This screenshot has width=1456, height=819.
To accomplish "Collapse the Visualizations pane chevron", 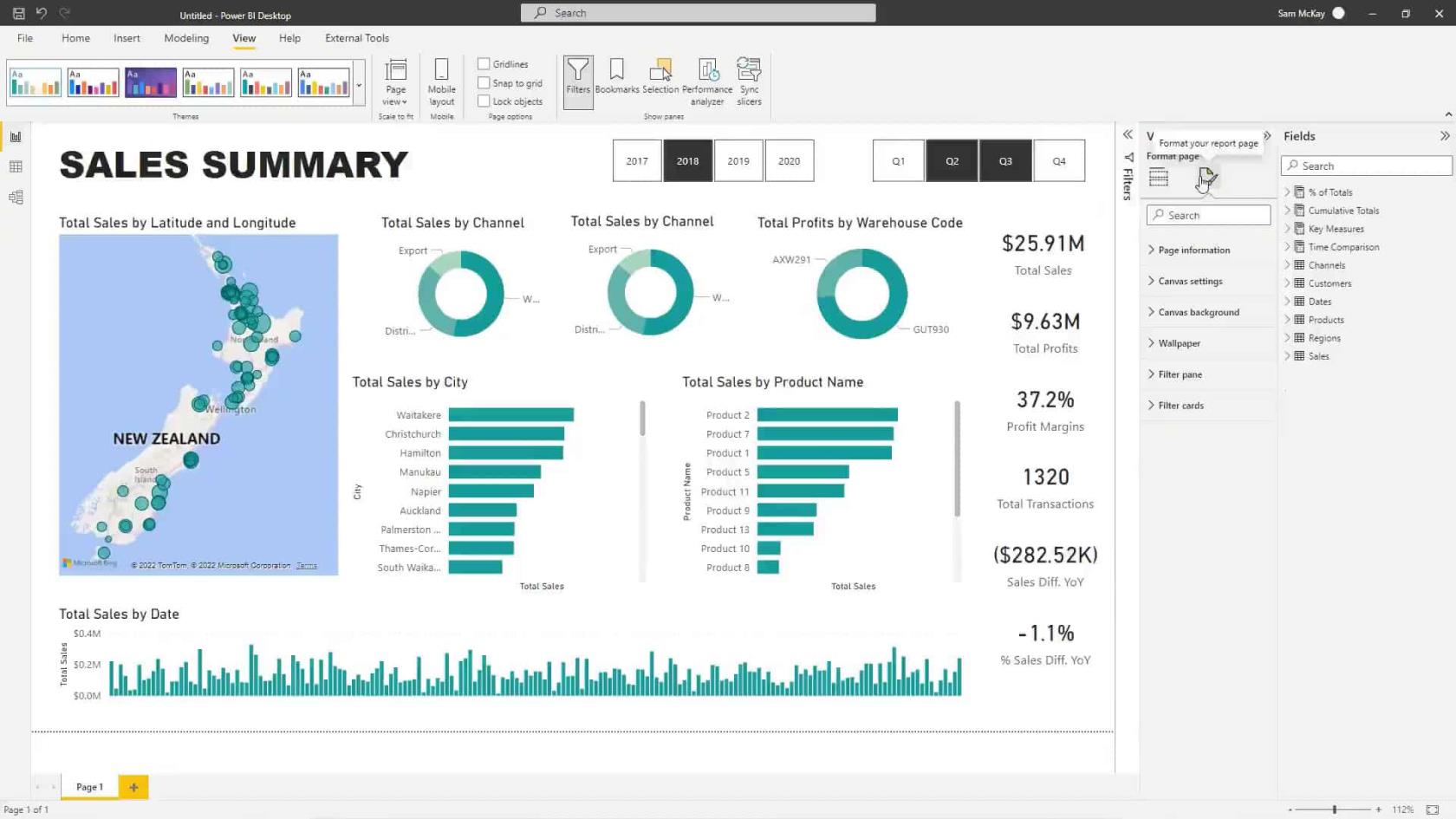I will [1267, 136].
